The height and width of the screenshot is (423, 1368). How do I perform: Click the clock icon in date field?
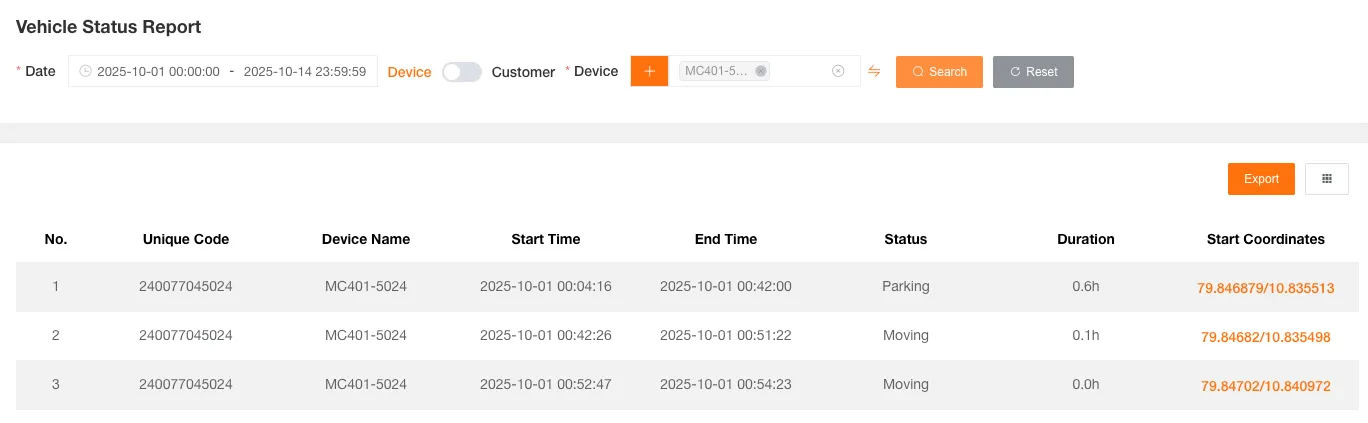coord(85,71)
